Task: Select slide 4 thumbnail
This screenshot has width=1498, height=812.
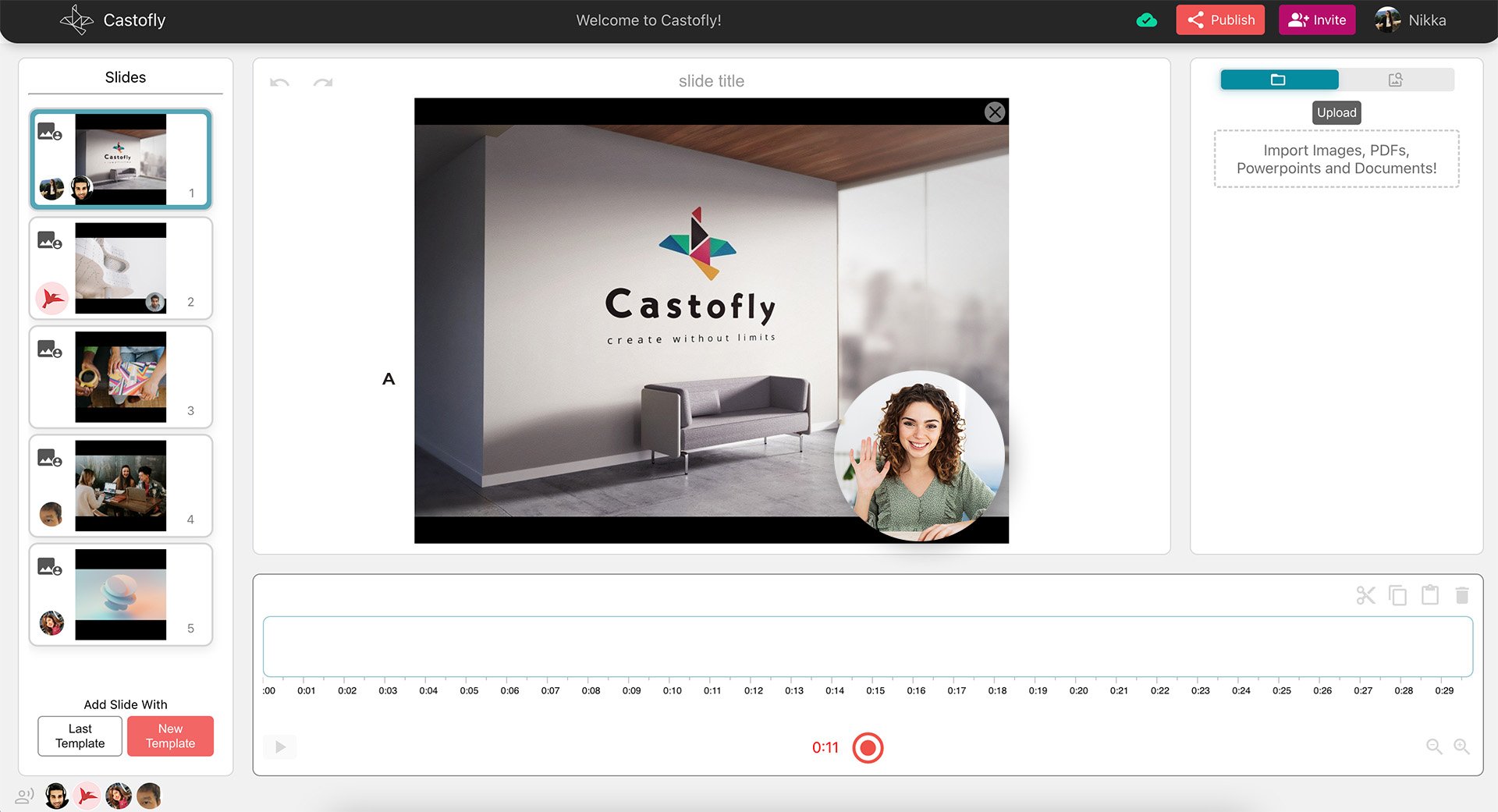Action: pyautogui.click(x=121, y=486)
